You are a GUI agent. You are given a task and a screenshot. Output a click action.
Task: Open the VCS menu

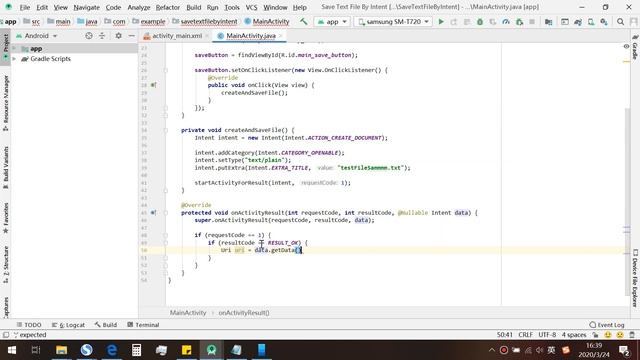tap(251, 7)
